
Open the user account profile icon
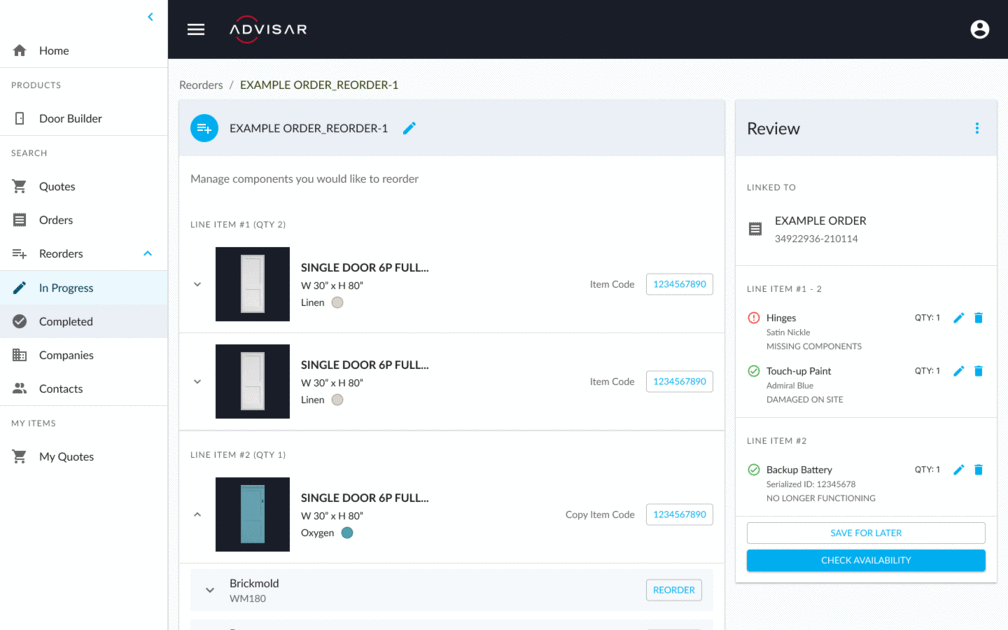click(x=979, y=29)
